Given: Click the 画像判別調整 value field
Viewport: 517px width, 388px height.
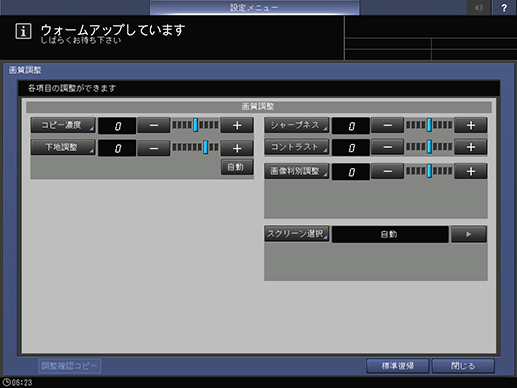Looking at the screenshot, I should (351, 172).
